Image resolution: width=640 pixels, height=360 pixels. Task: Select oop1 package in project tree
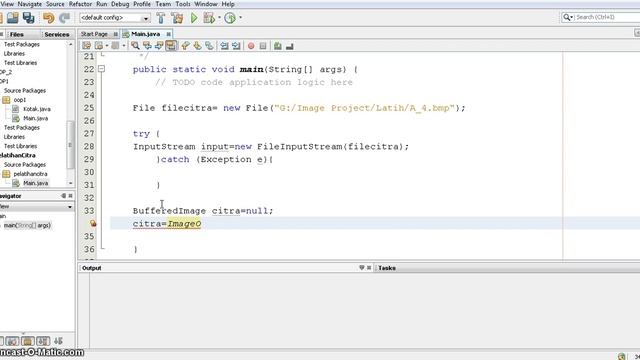(20, 100)
